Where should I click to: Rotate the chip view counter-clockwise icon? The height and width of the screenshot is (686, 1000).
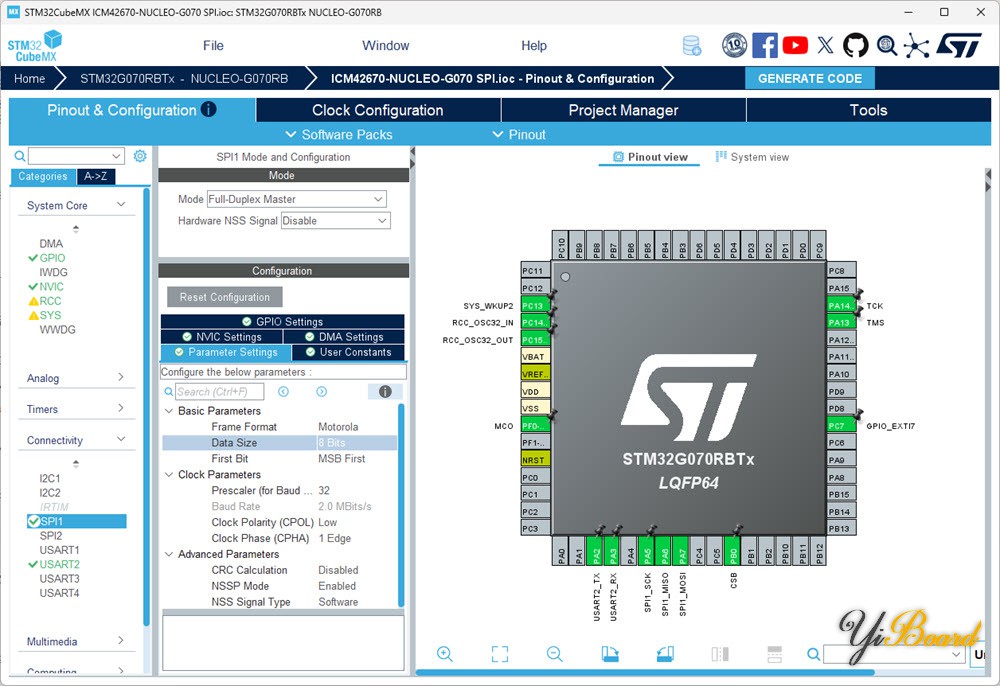click(x=665, y=653)
